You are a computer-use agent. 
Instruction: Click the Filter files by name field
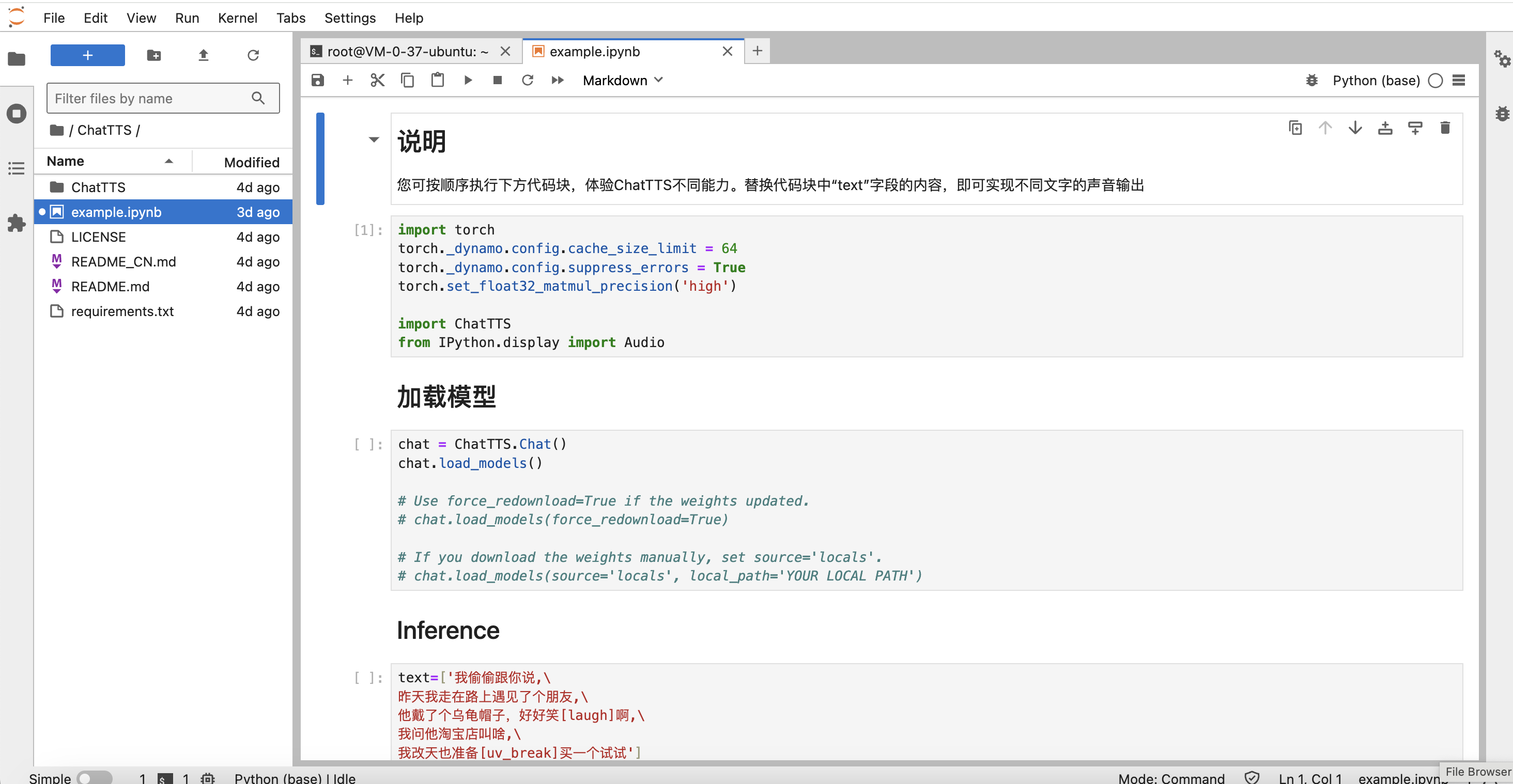(163, 99)
